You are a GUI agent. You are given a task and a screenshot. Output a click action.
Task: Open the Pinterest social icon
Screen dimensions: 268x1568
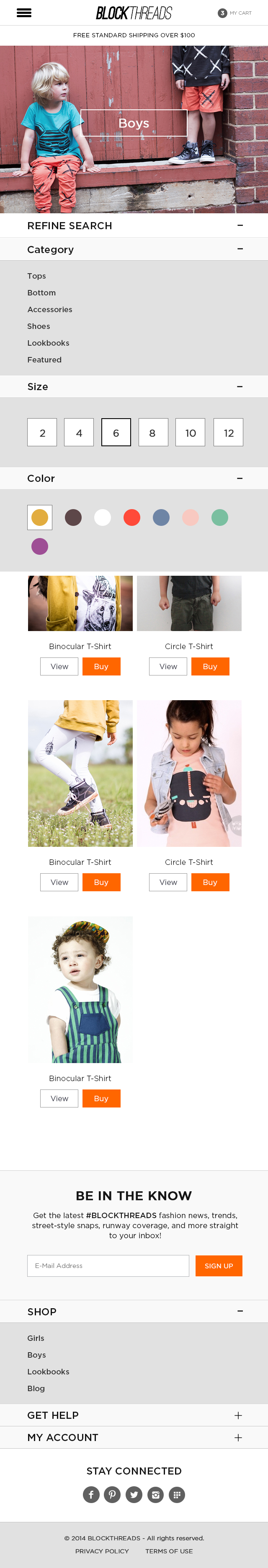112,1494
